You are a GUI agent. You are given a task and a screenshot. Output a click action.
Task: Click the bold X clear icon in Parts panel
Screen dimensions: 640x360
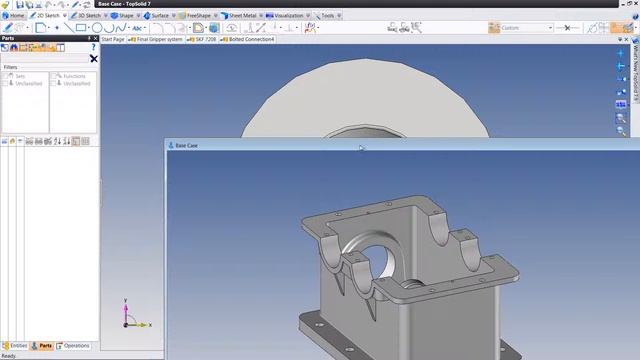[94, 59]
